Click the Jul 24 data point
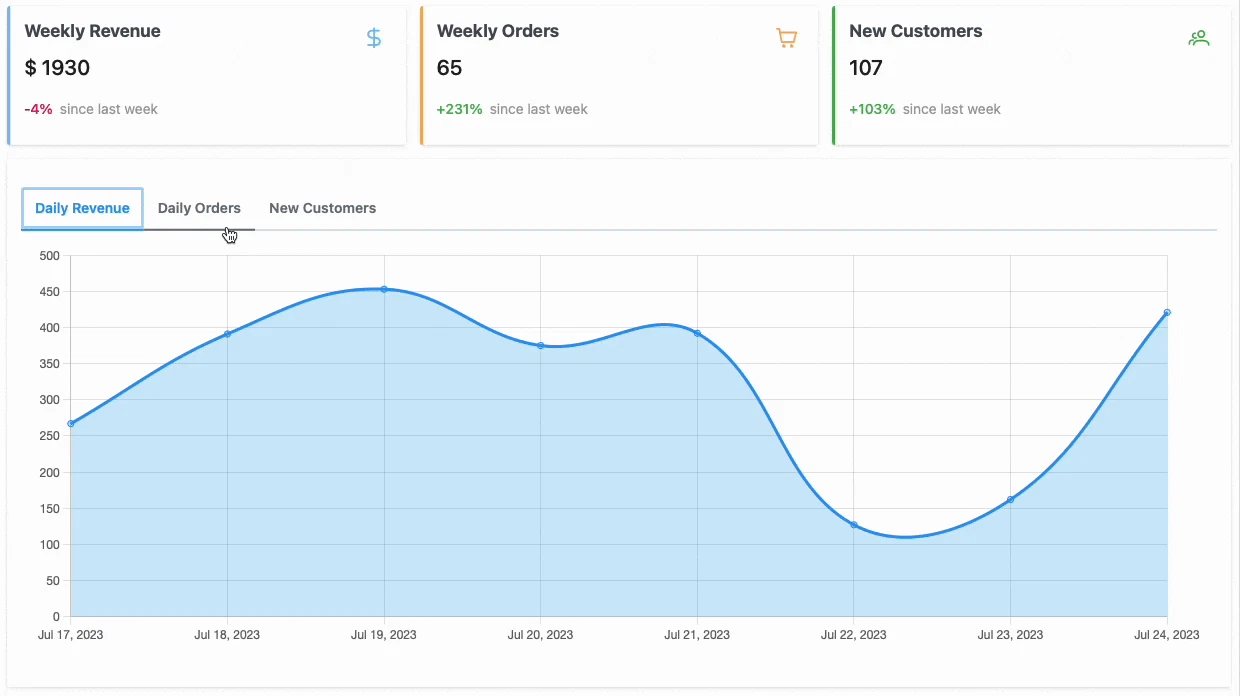The image size is (1240, 696). click(x=1166, y=312)
